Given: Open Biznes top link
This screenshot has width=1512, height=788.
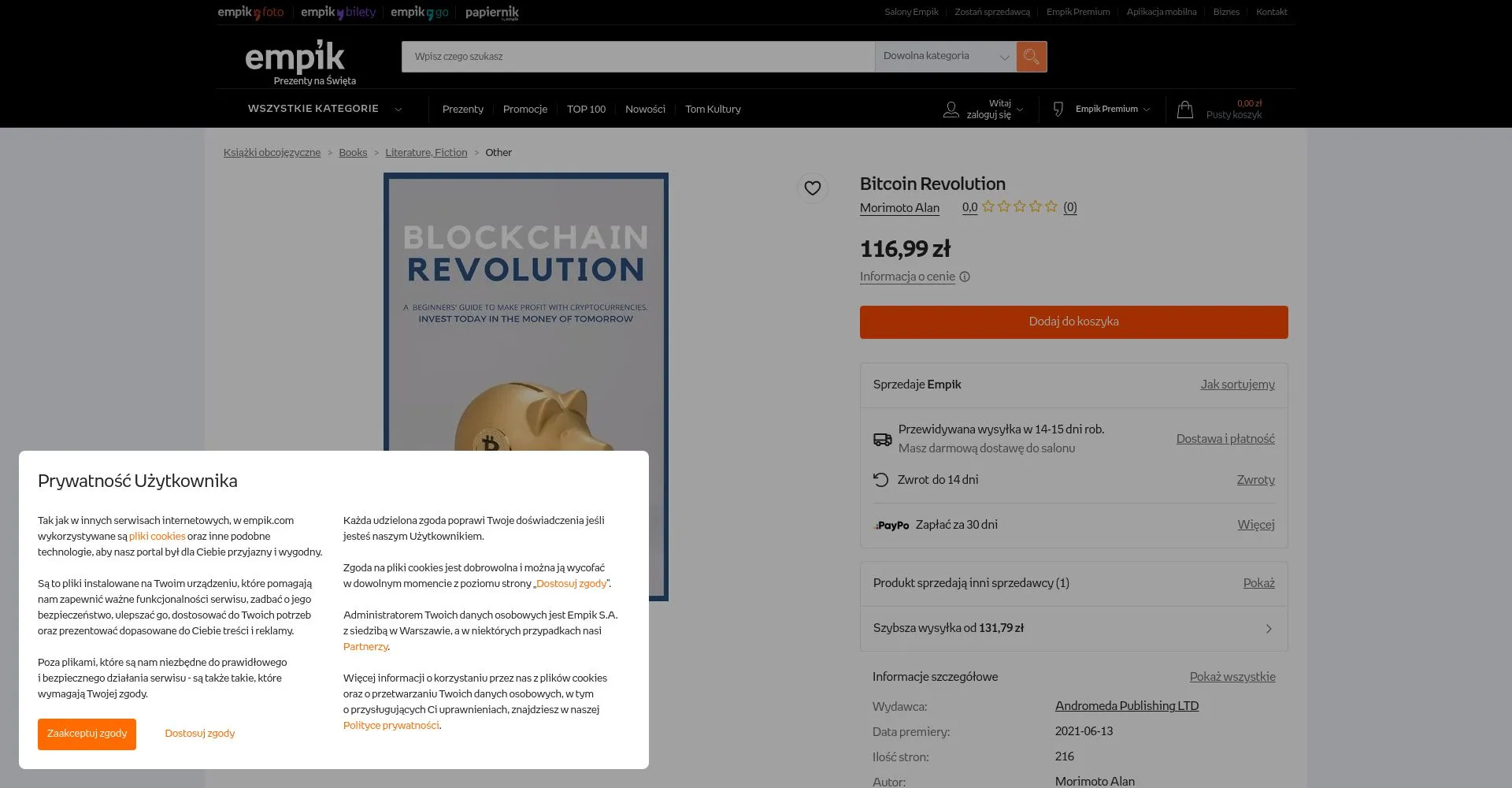Looking at the screenshot, I should (x=1226, y=12).
